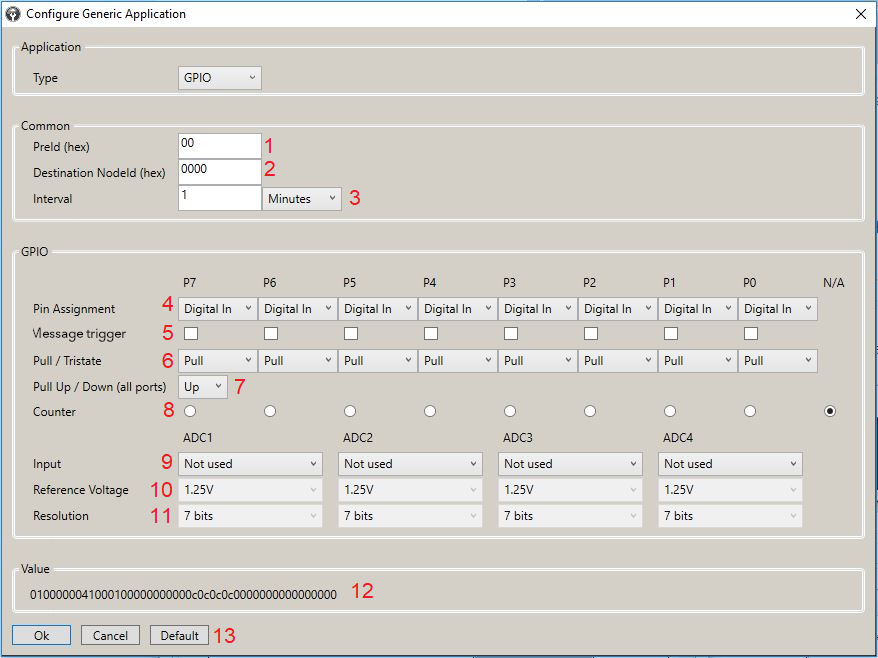Restore settings with the Default button
Screen dimensions: 878x658
coord(179,636)
